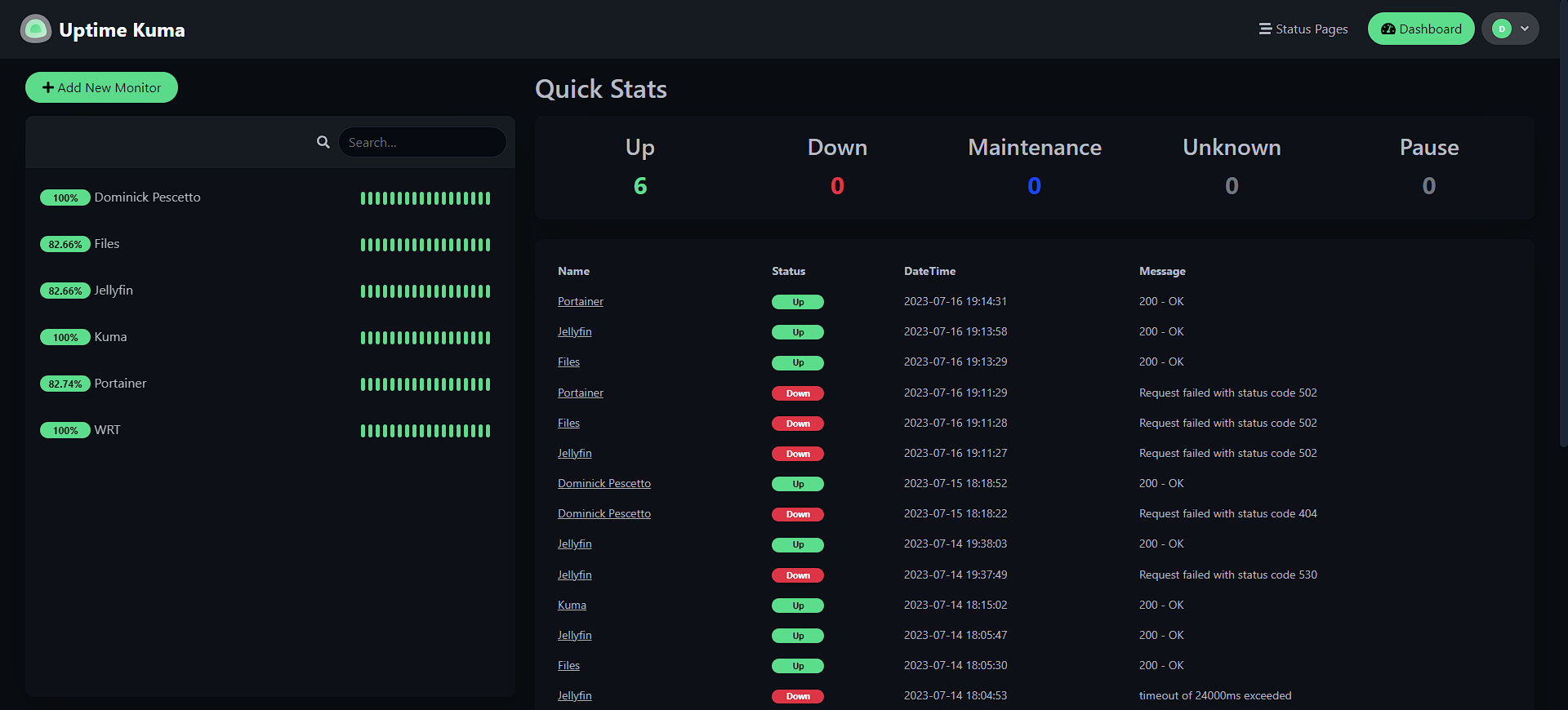
Task: Open Jellyfin link at 18:05:47
Action: pyautogui.click(x=575, y=635)
